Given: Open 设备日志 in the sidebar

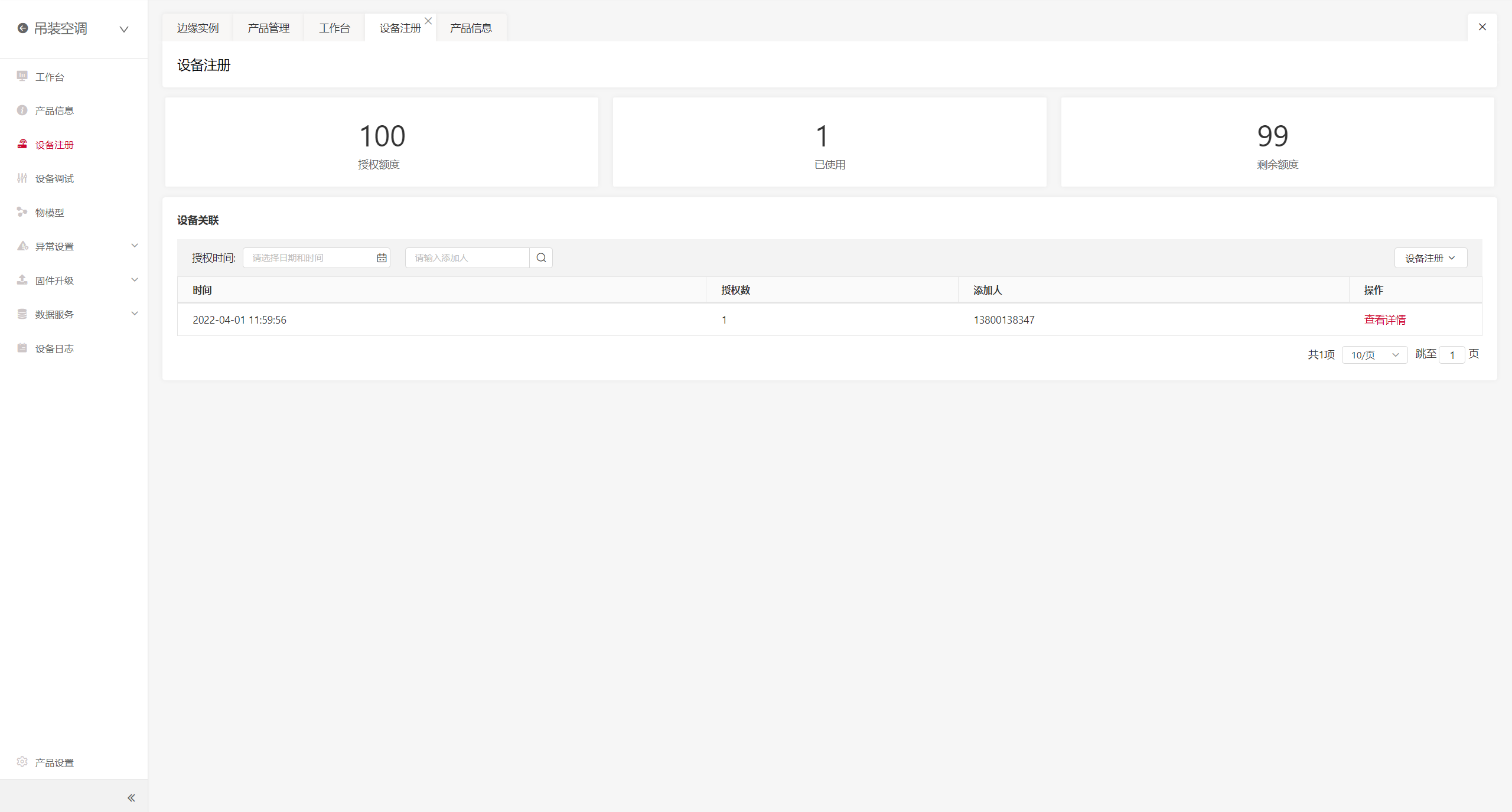Looking at the screenshot, I should point(54,348).
